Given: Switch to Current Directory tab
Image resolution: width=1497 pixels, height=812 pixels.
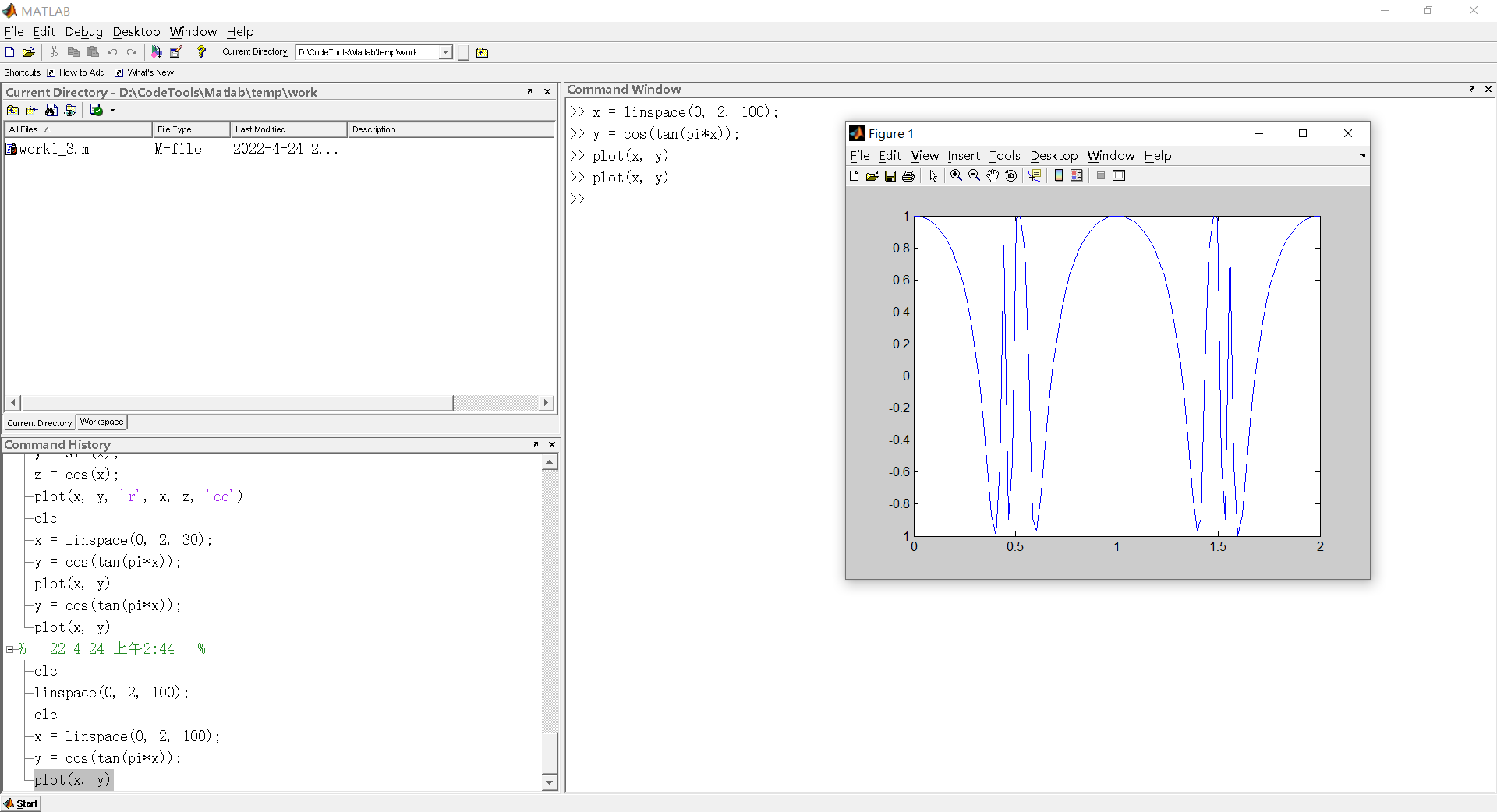Looking at the screenshot, I should coord(40,423).
